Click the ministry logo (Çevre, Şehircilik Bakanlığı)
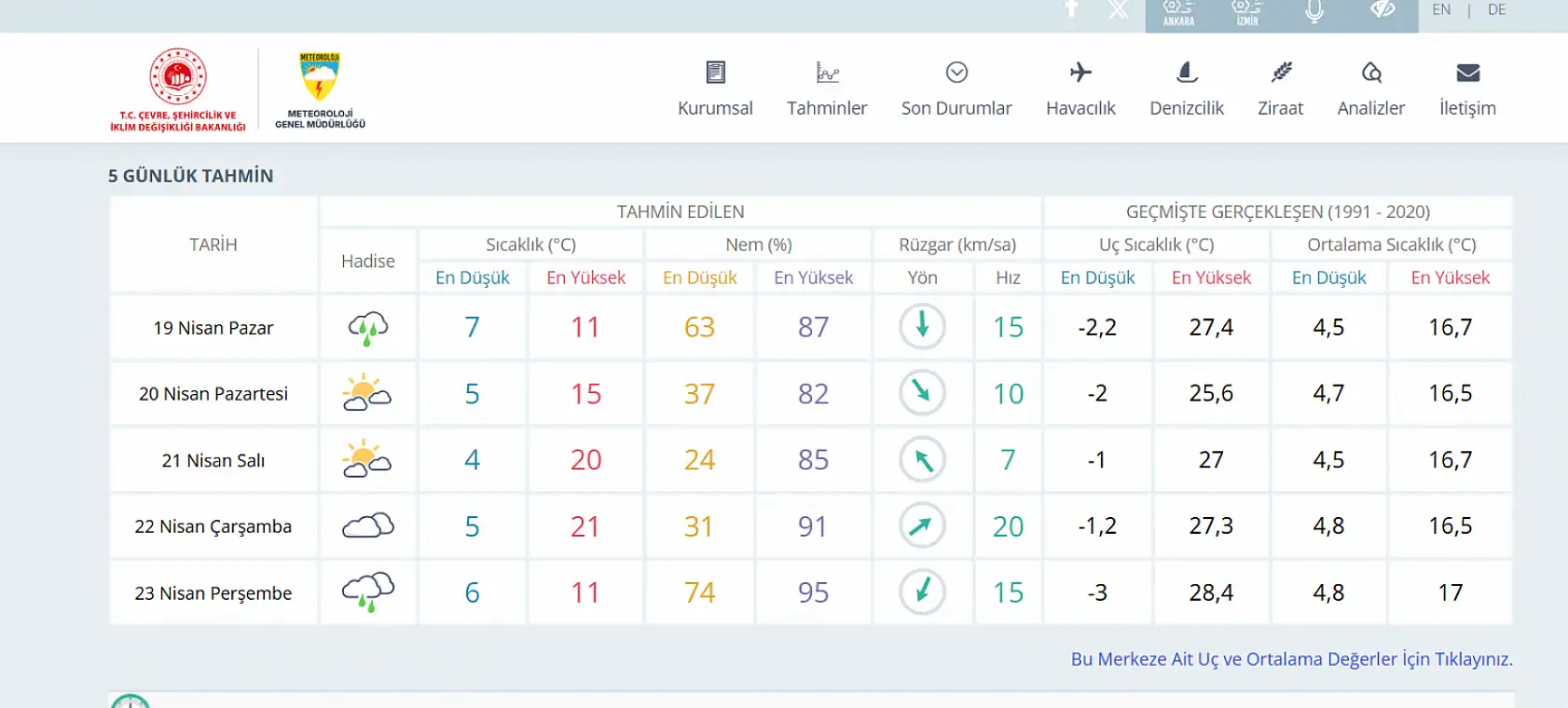1568x708 pixels. (178, 89)
